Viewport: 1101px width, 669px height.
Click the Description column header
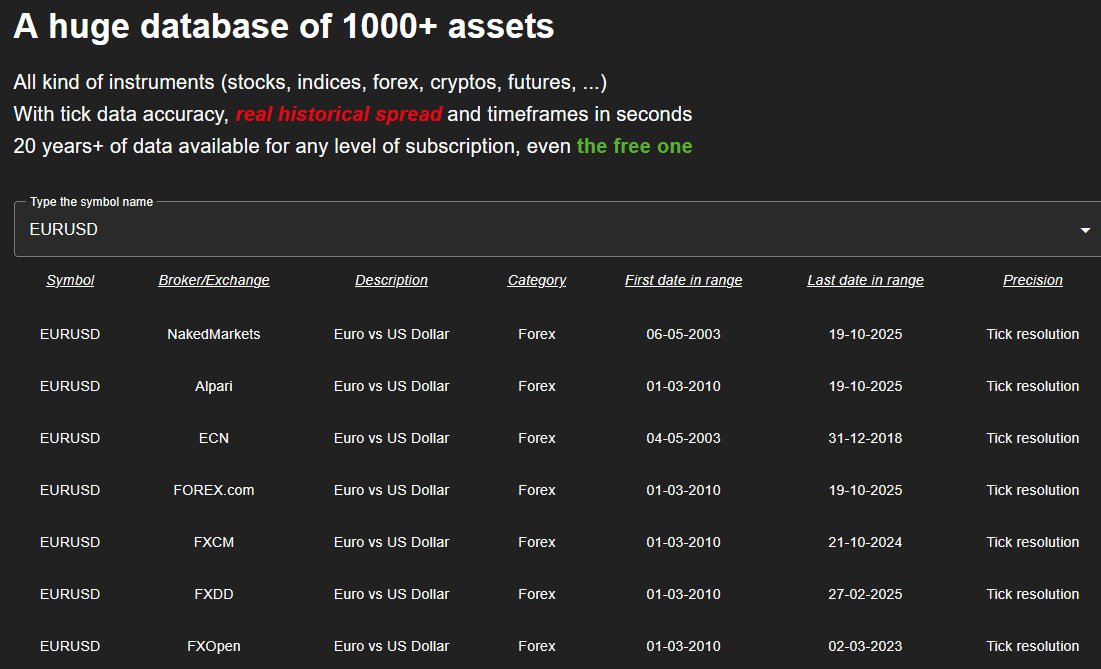click(391, 280)
